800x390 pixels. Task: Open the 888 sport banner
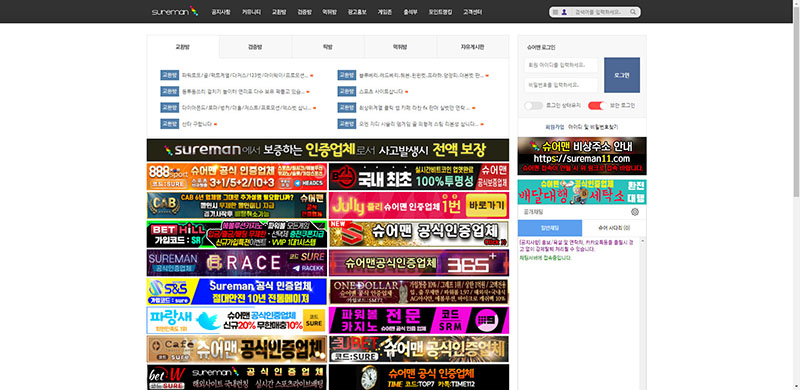point(237,177)
